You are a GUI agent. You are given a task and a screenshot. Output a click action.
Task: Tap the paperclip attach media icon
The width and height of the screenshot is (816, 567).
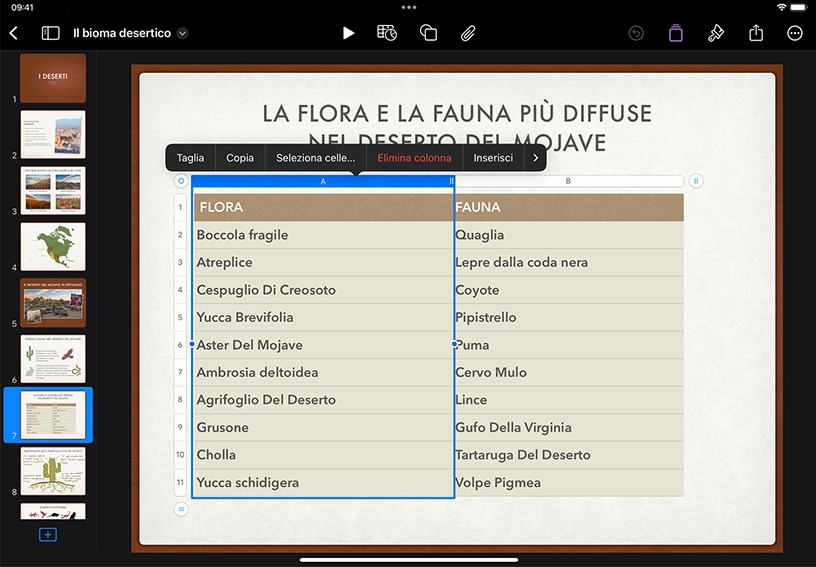pyautogui.click(x=468, y=33)
